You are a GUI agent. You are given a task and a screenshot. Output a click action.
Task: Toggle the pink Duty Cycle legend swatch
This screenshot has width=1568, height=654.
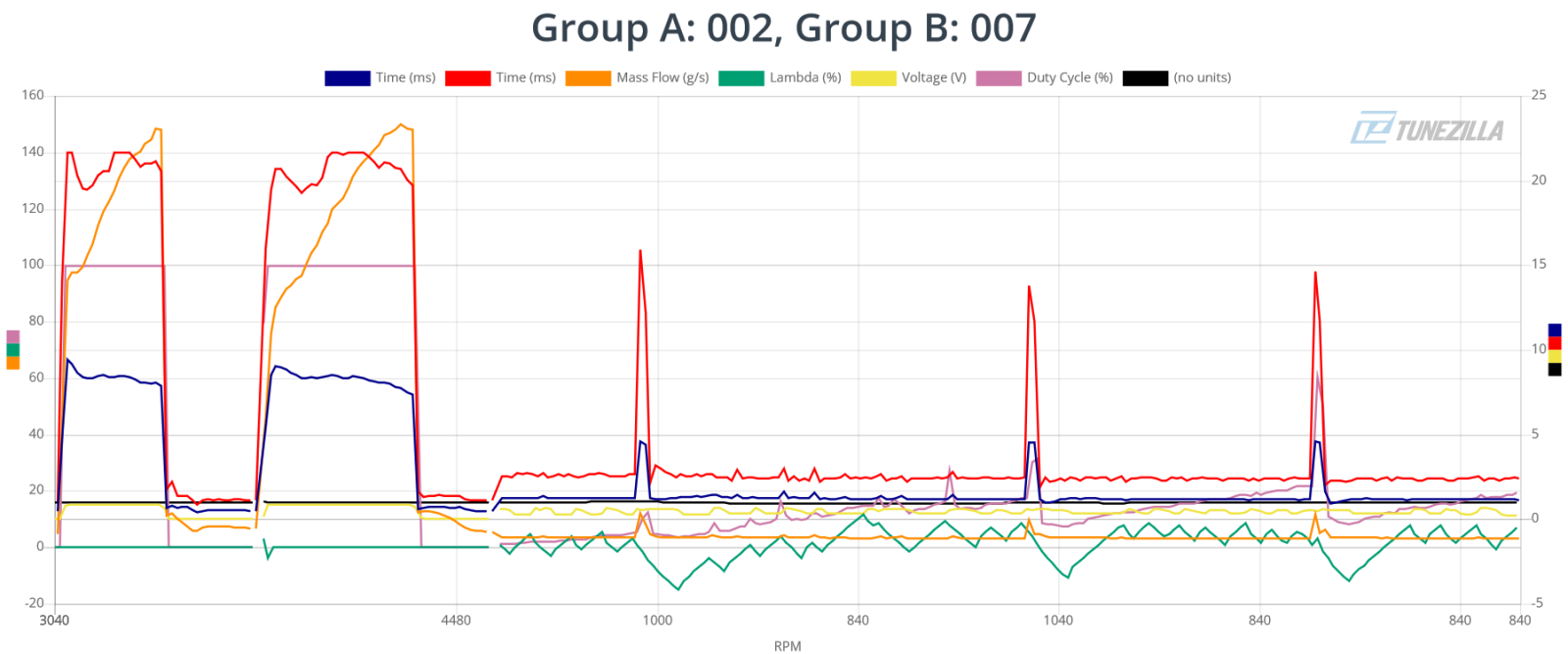(x=999, y=78)
